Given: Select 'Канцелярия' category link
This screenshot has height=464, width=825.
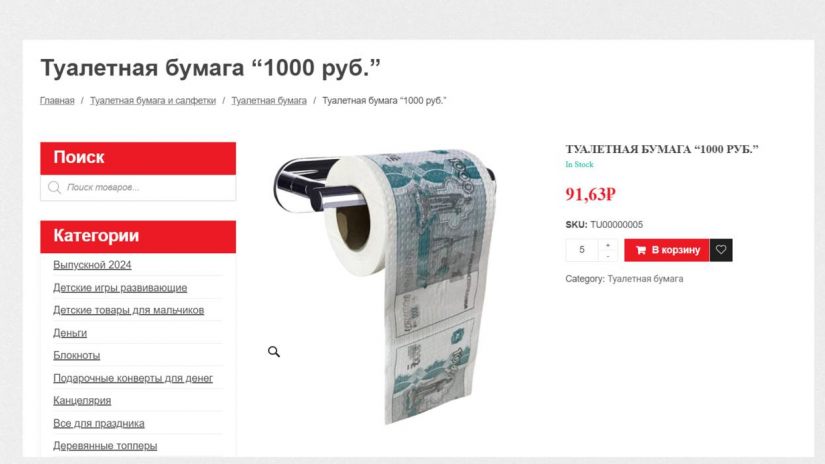Looking at the screenshot, I should (x=82, y=401).
